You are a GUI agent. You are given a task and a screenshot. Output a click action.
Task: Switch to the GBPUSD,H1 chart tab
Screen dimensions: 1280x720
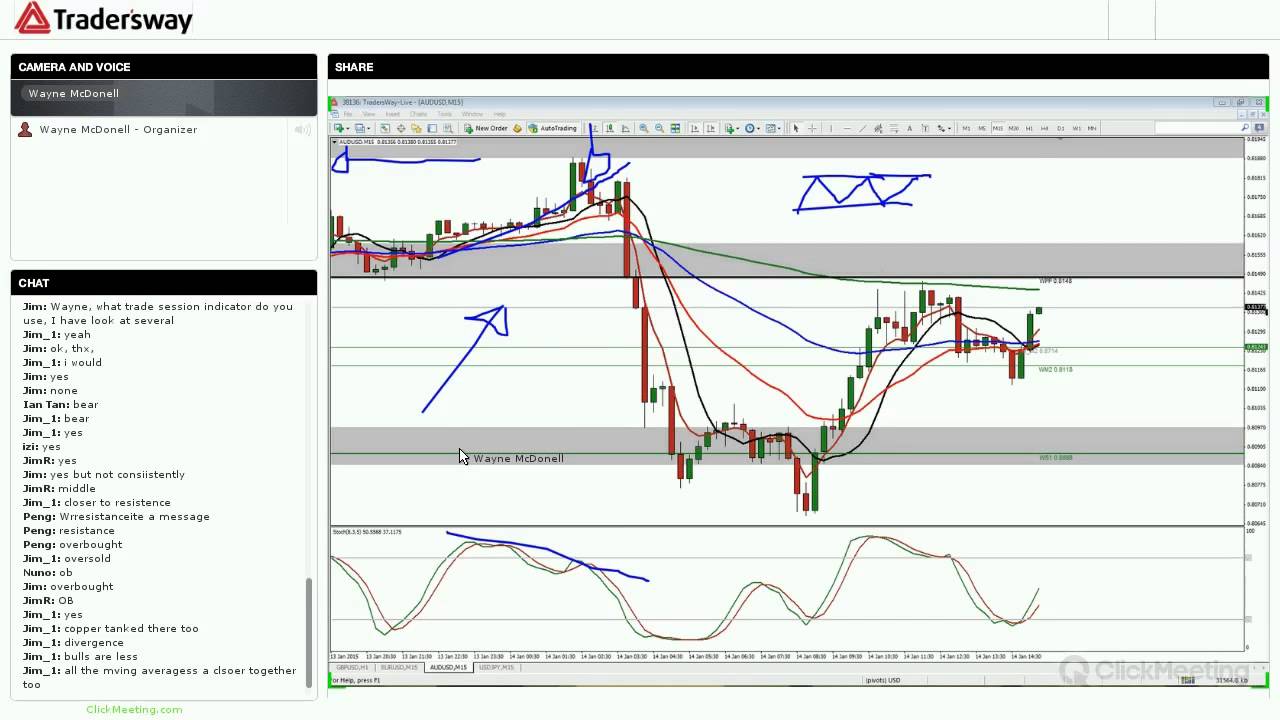(x=353, y=667)
